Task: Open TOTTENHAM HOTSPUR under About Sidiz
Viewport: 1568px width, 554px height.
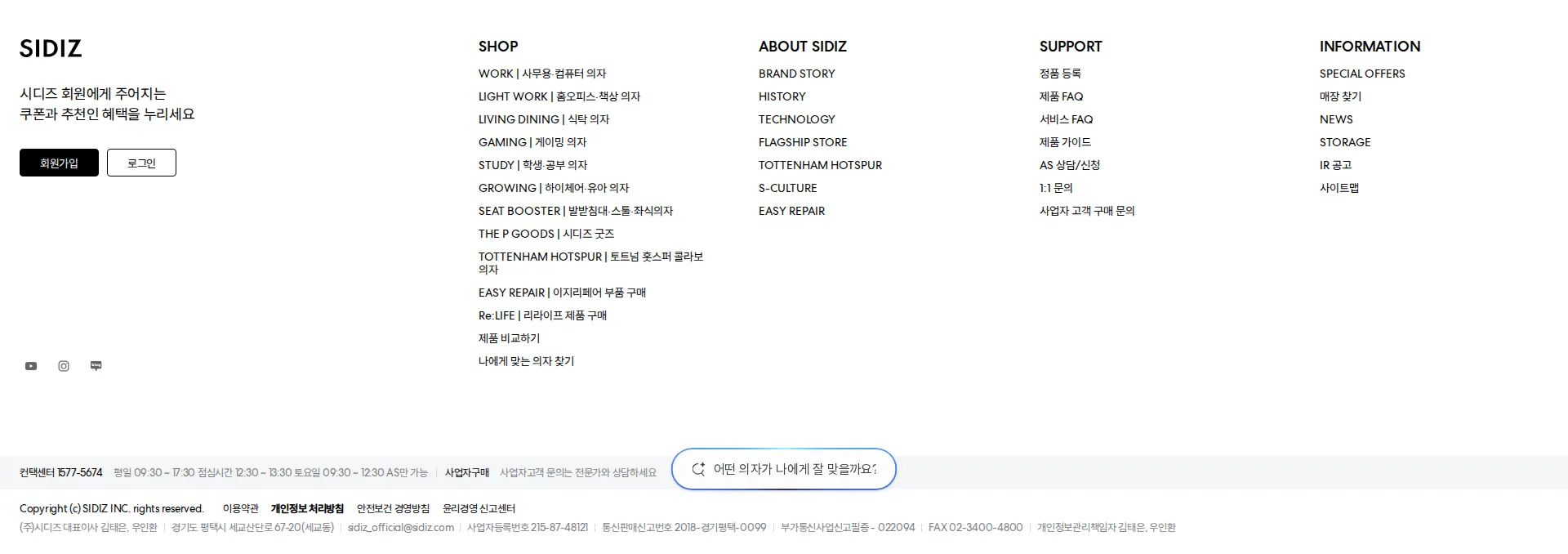Action: tap(820, 165)
